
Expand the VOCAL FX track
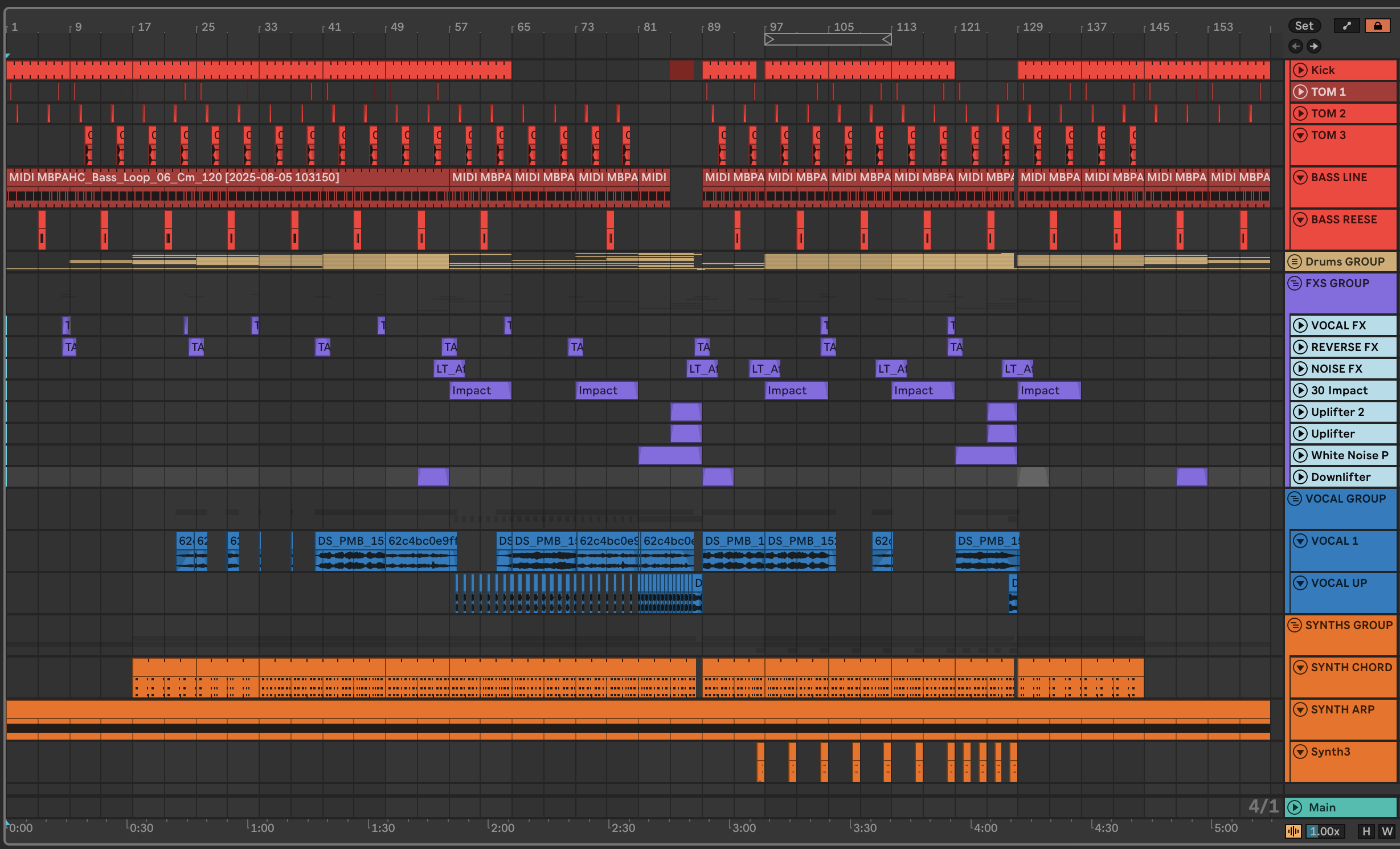(x=1300, y=325)
